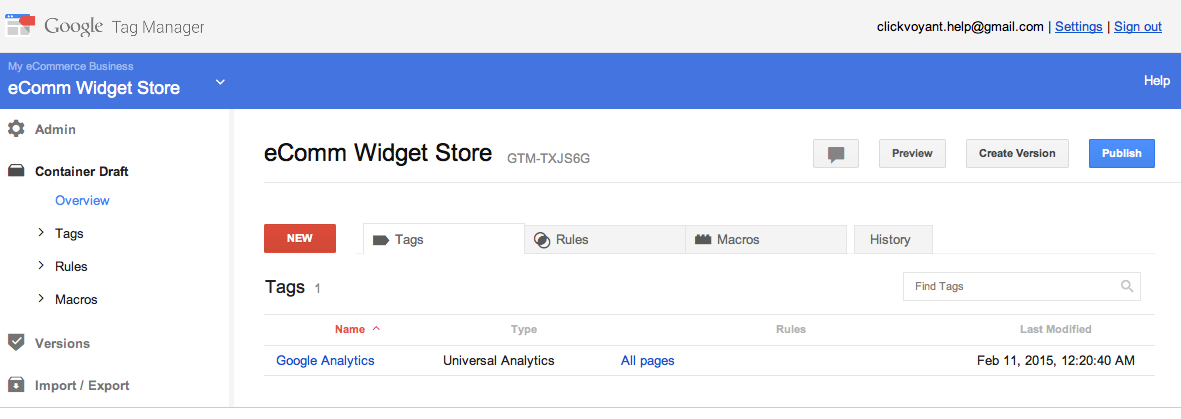The image size is (1181, 419).
Task: Open notes with the speech bubble button
Action: (x=836, y=154)
